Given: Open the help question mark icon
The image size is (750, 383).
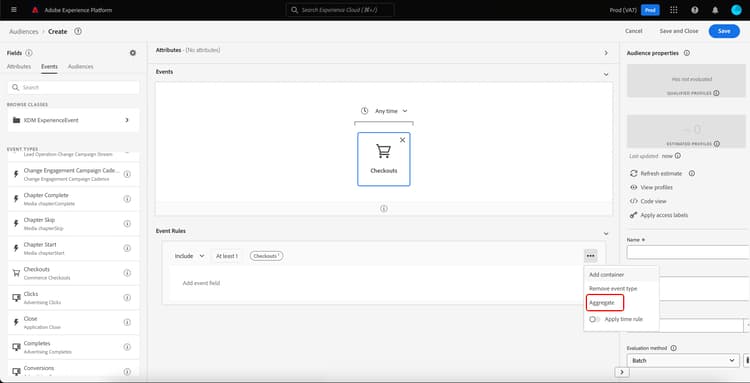Looking at the screenshot, I should pyautogui.click(x=695, y=10).
